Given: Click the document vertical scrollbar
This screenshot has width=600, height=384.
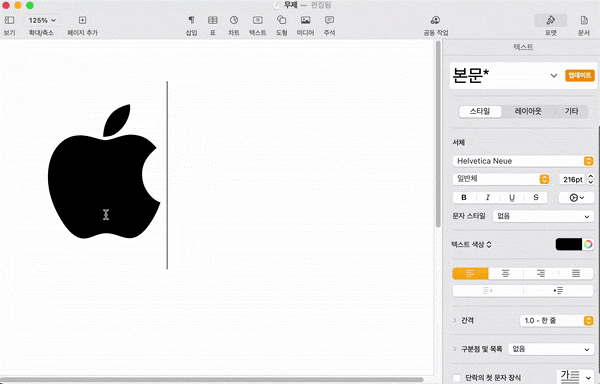Looking at the screenshot, I should click(x=438, y=134).
